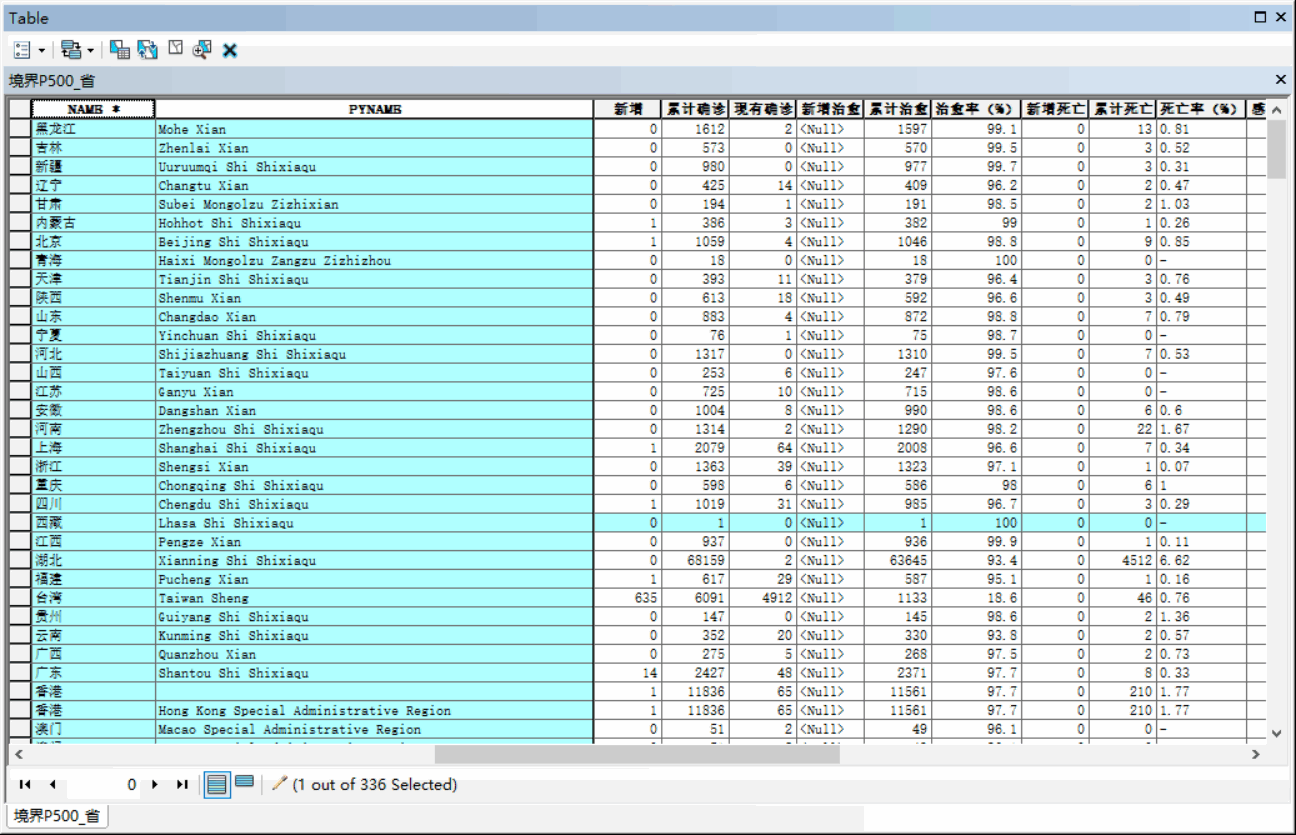The height and width of the screenshot is (835, 1296).
Task: Click the 'Xianning Shi Shixiaqu' cell
Action: click(x=375, y=561)
